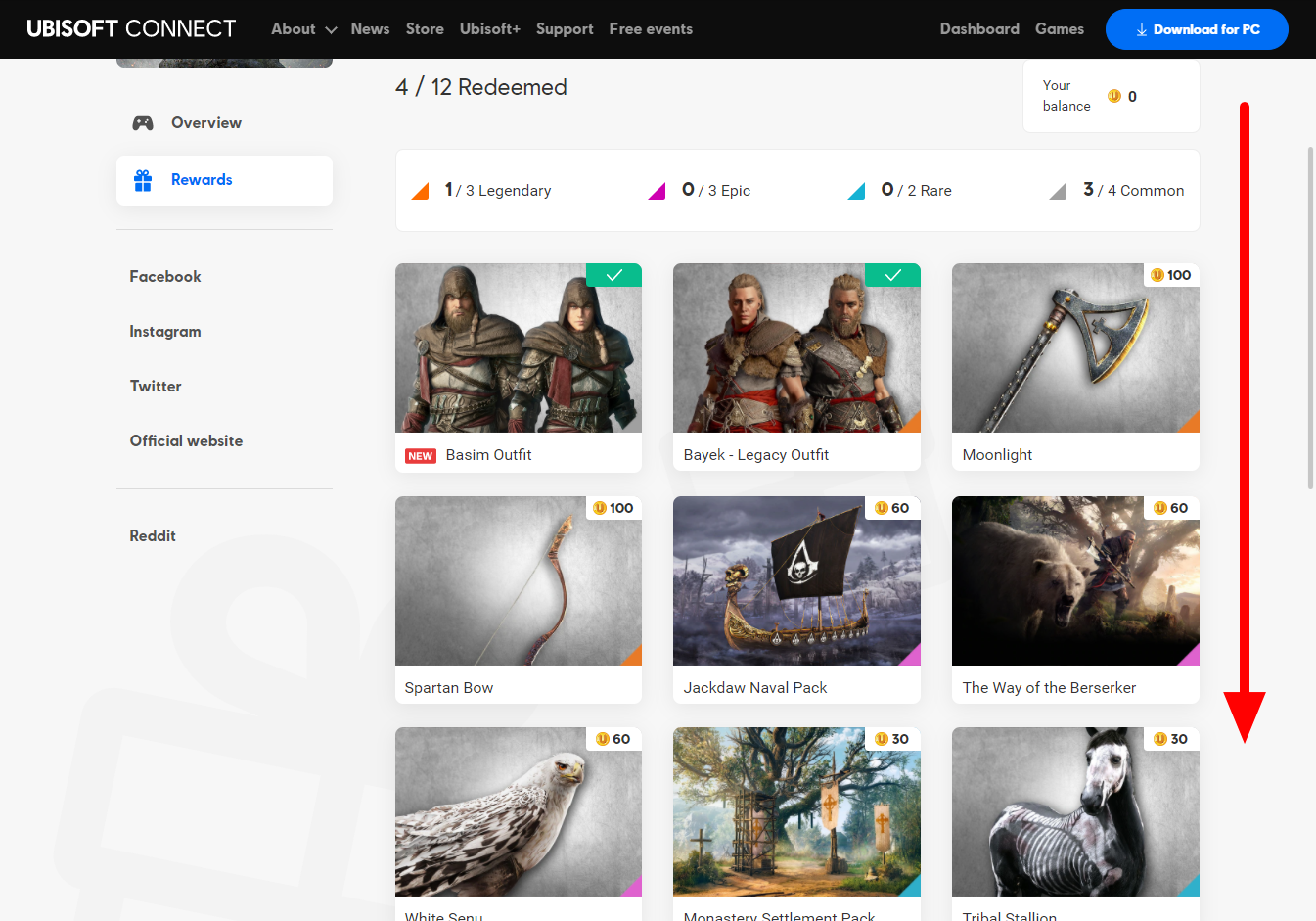Screen dimensions: 1316x921
Task: Click the Spartan Bow title text
Action: (449, 688)
